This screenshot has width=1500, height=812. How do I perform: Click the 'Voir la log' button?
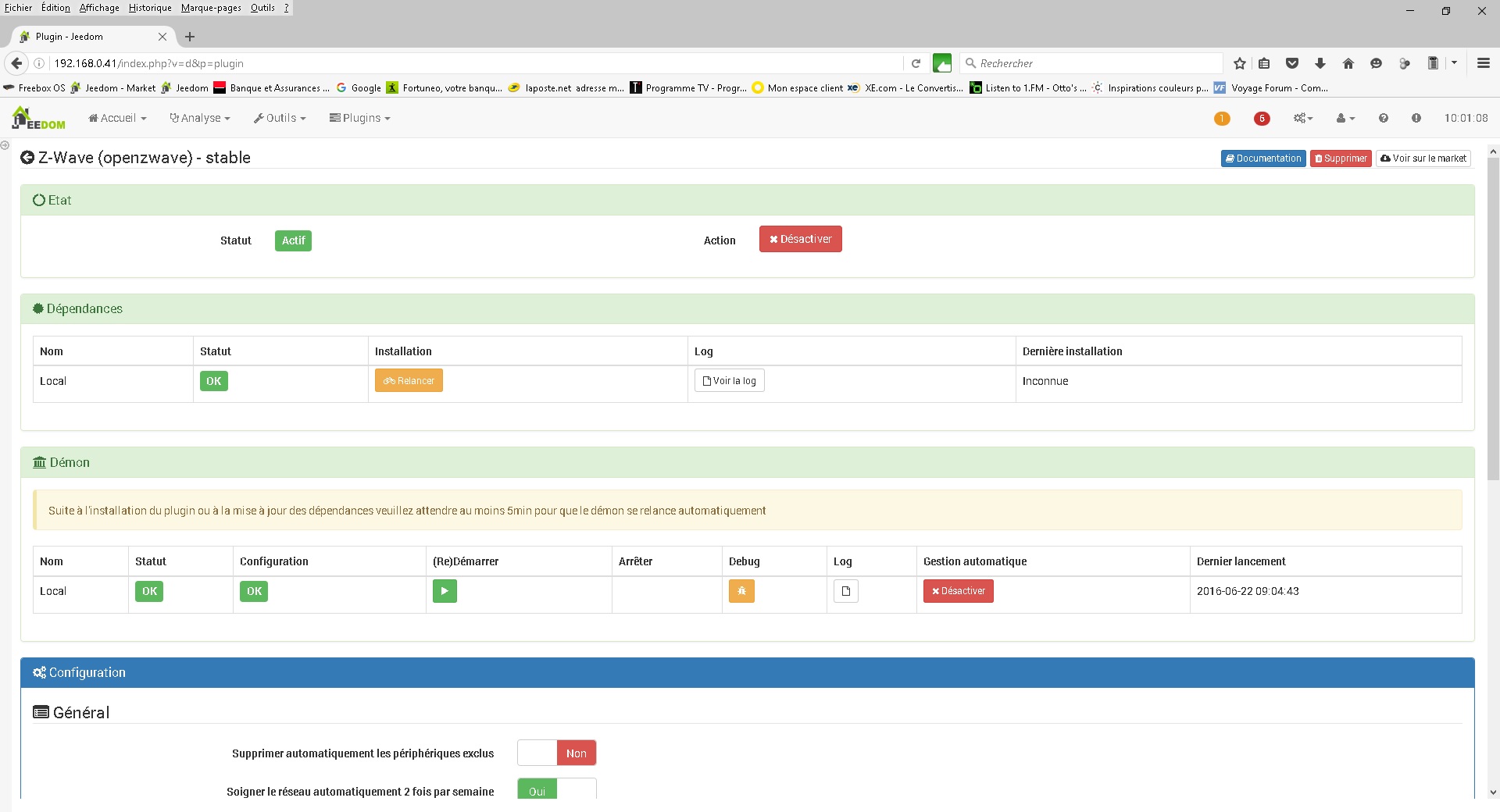729,380
